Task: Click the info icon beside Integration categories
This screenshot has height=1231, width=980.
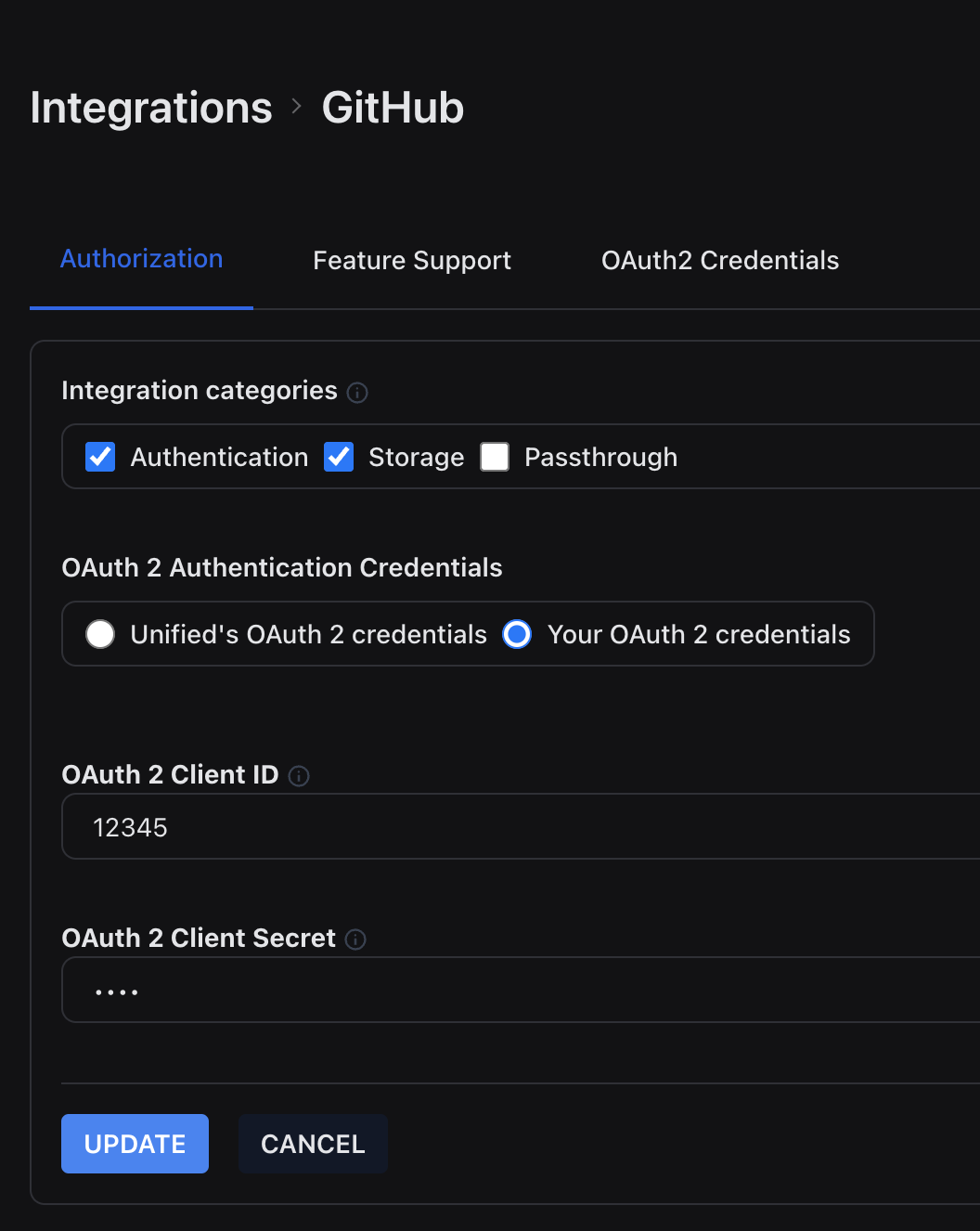Action: click(x=357, y=393)
